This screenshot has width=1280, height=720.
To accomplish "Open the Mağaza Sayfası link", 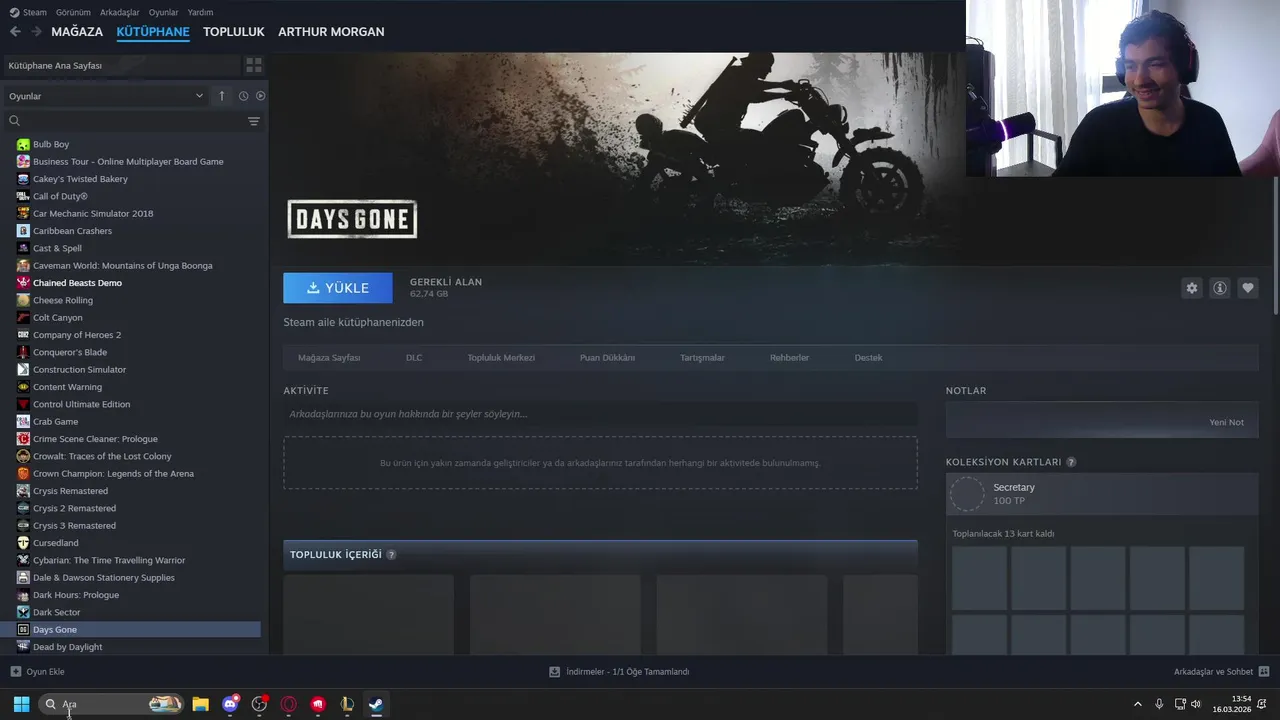I will click(329, 358).
